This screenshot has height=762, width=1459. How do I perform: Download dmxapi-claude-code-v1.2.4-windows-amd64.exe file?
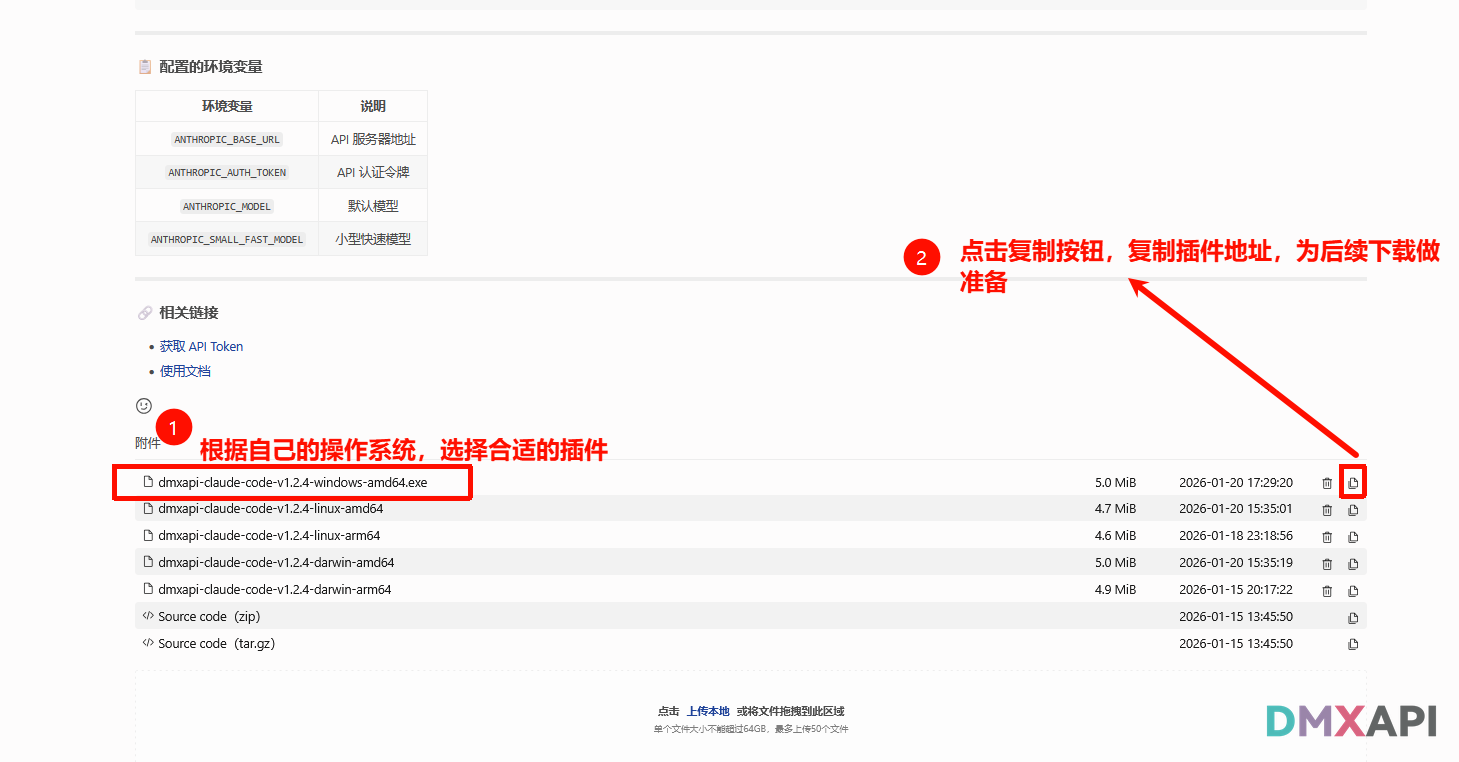pyautogui.click(x=292, y=482)
